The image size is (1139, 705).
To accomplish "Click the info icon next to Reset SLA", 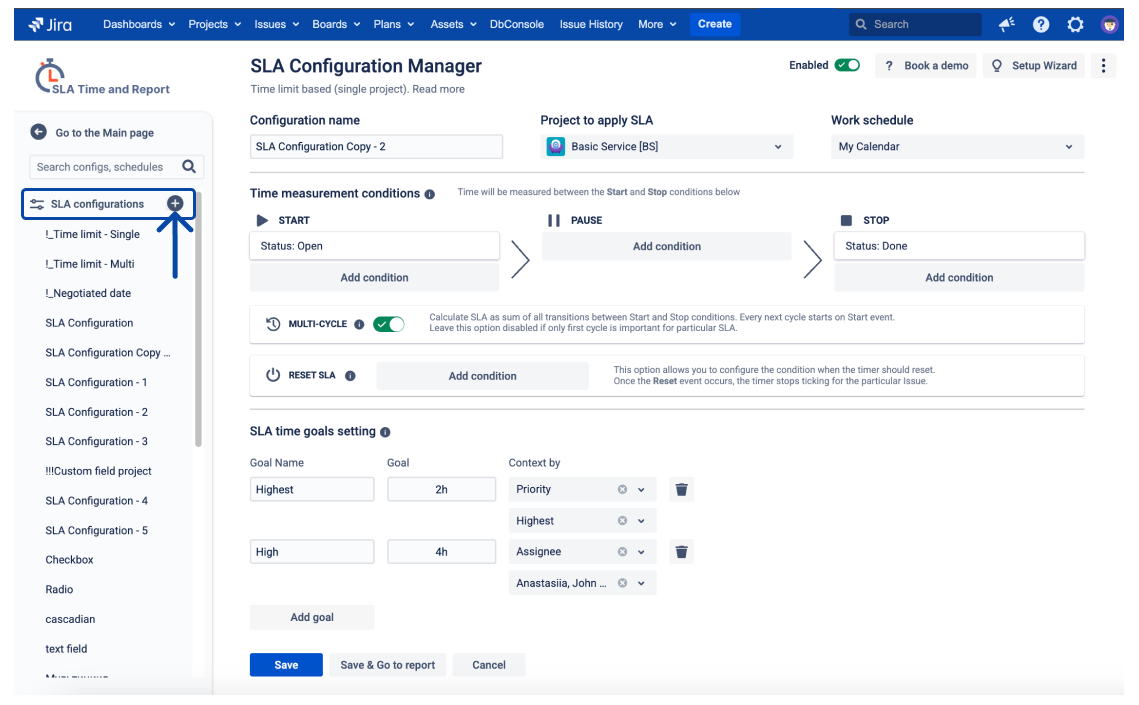I will pos(350,376).
